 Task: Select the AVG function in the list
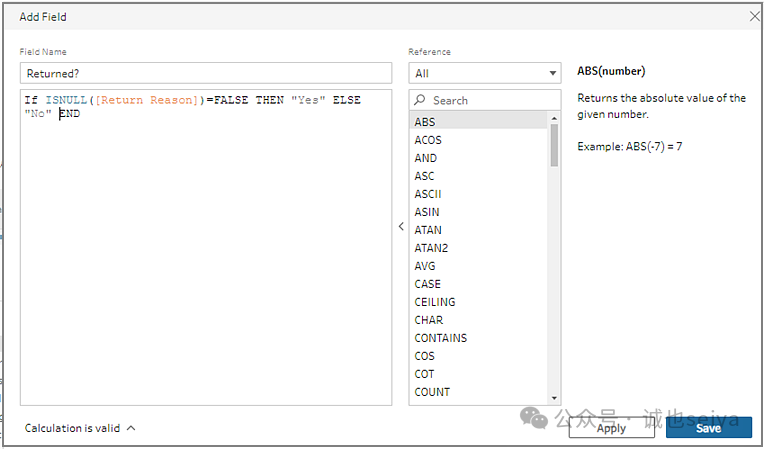(x=479, y=266)
